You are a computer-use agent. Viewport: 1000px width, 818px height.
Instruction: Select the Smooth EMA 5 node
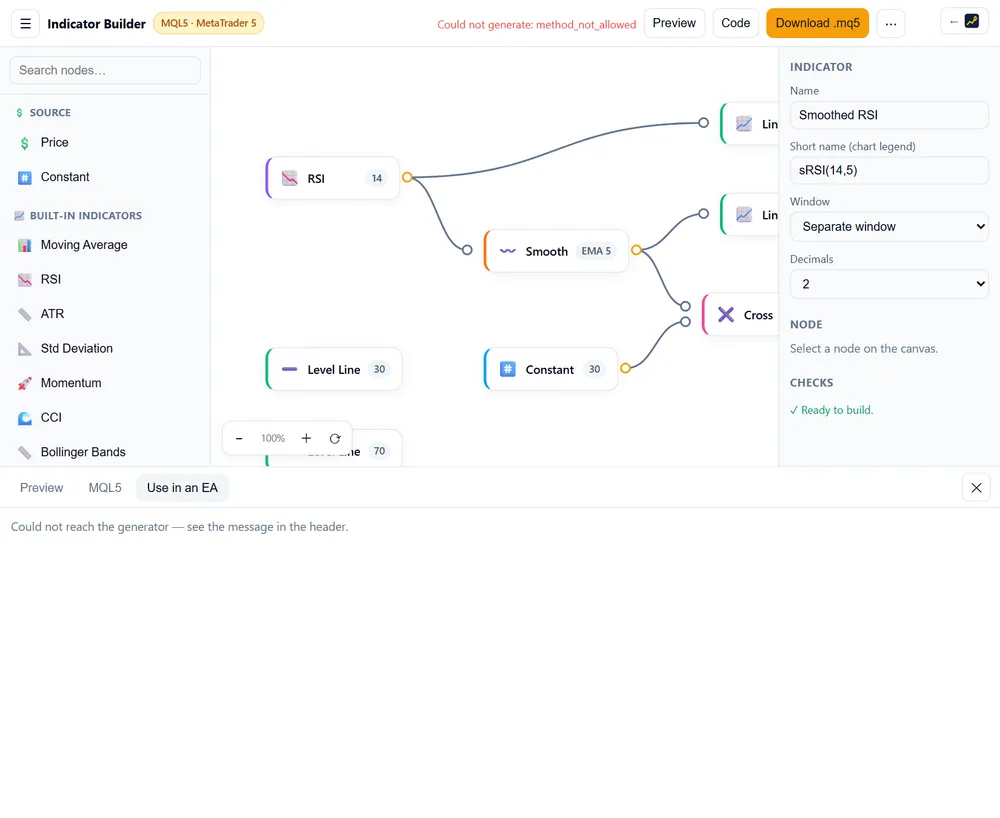556,251
